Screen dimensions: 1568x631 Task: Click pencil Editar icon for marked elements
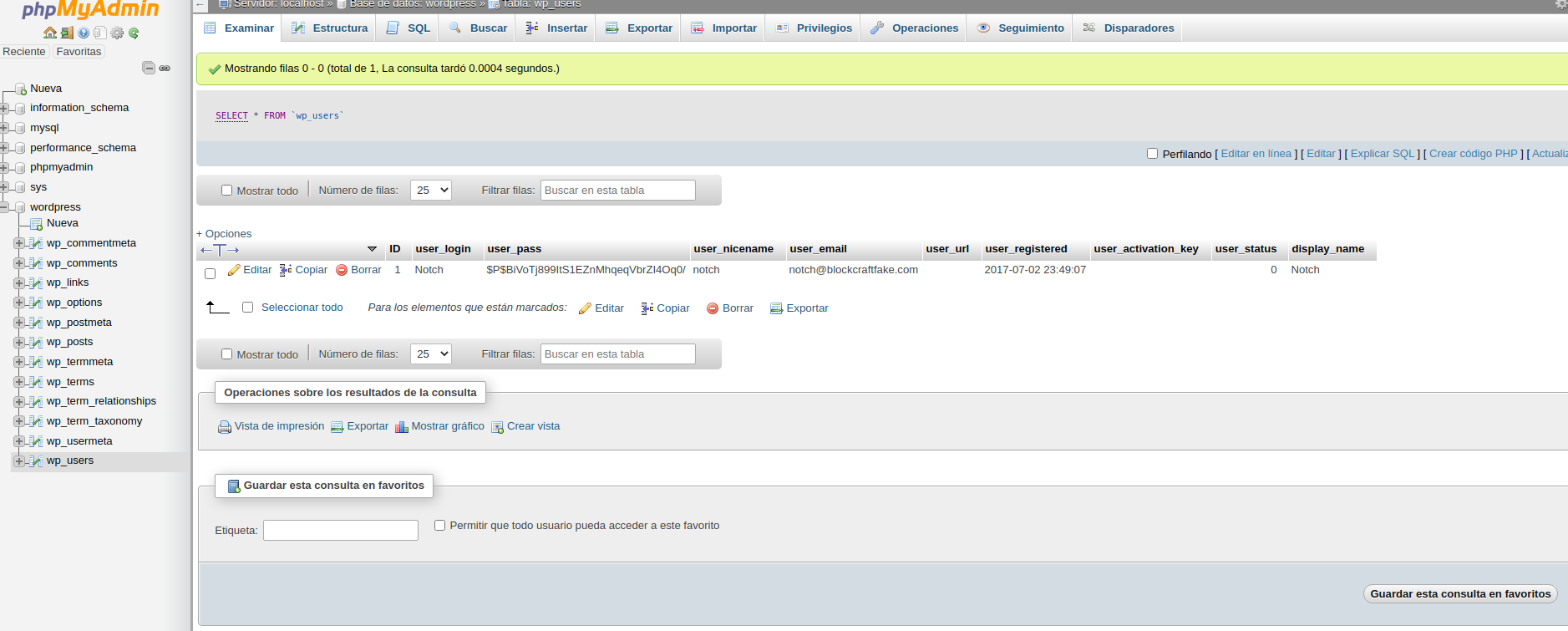(x=586, y=308)
